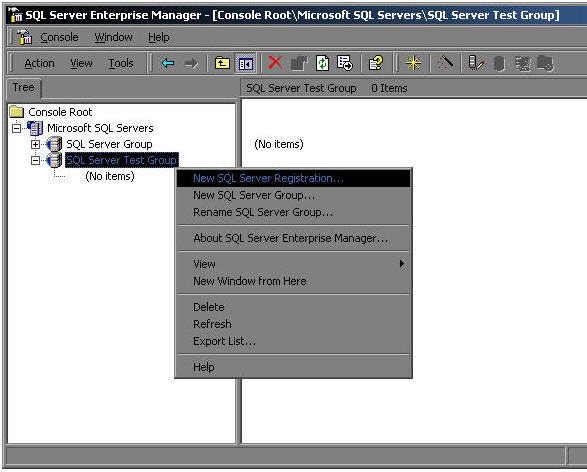
Task: Click the Run a Wizard wand icon
Action: pos(445,63)
